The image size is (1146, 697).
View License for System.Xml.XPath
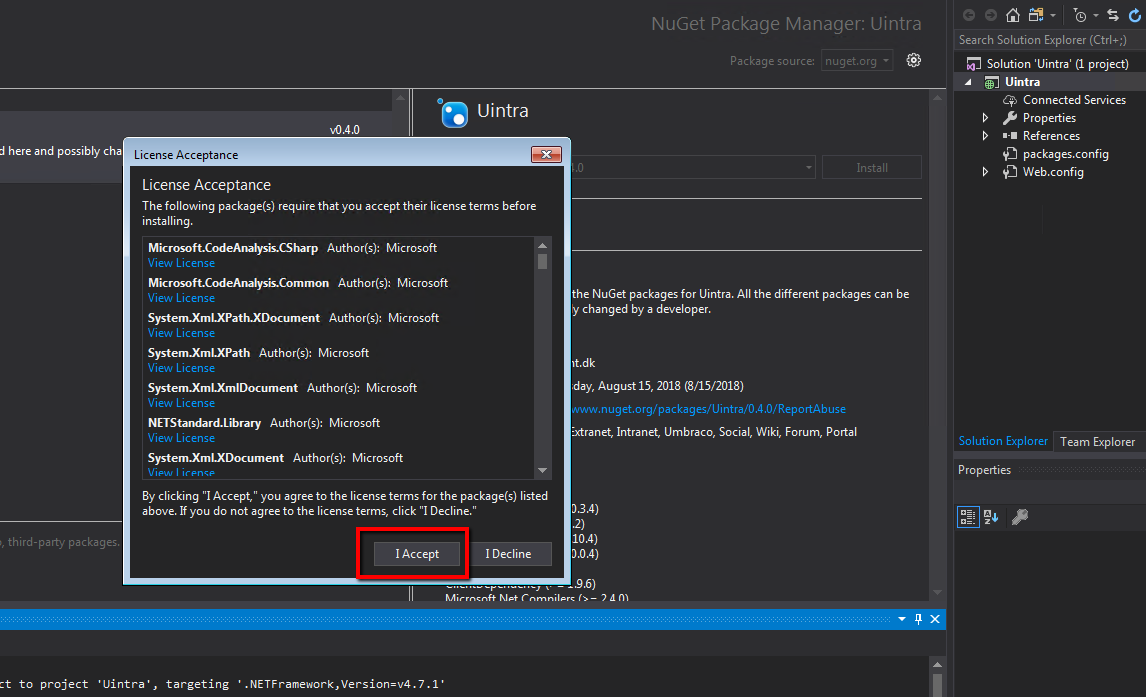181,368
